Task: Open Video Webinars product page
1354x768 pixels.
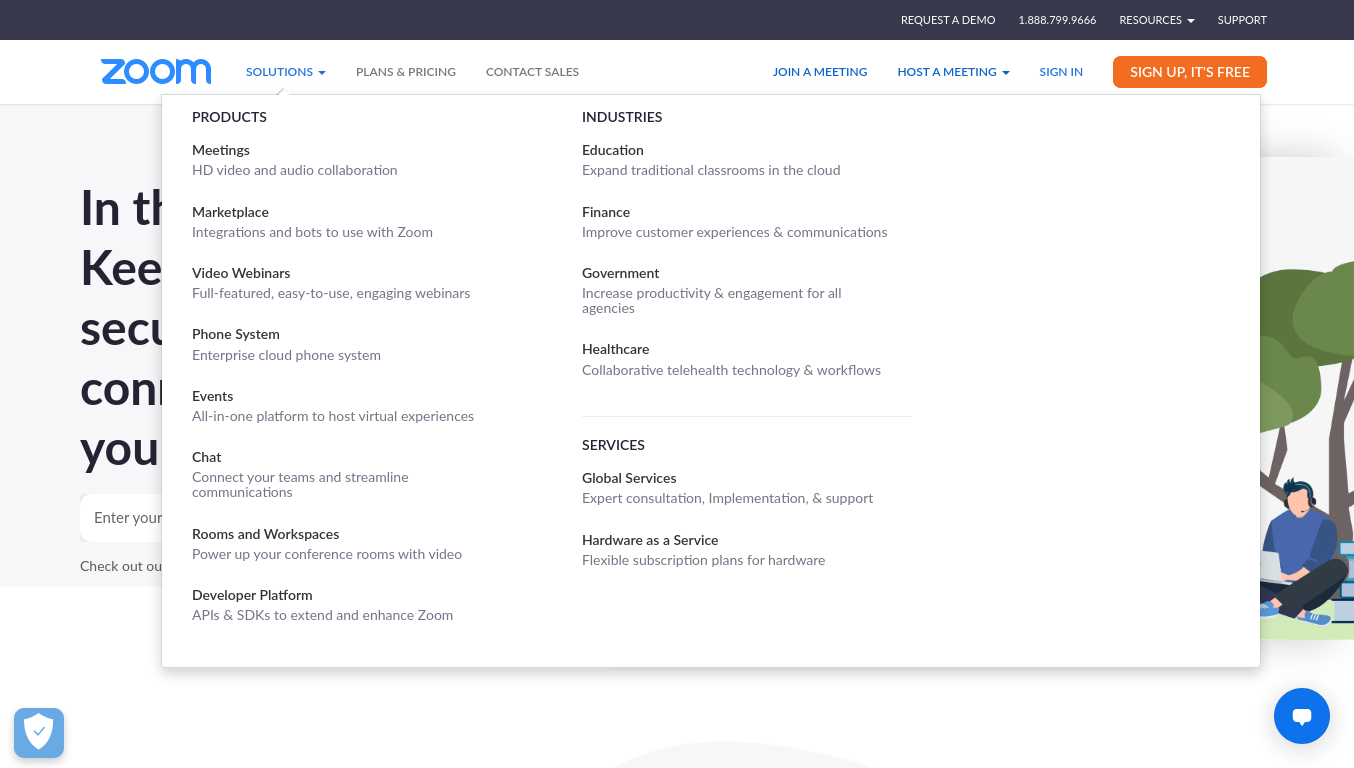Action: pos(241,273)
